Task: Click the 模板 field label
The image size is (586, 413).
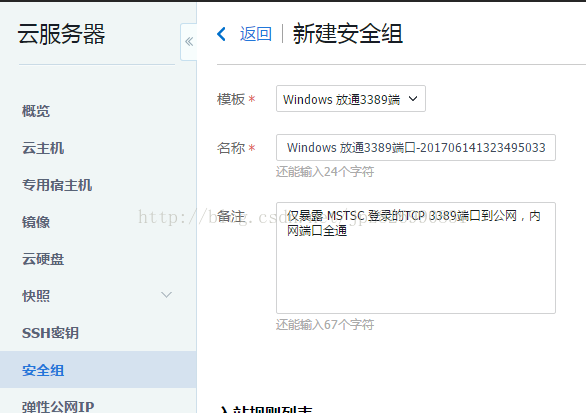Action: pyautogui.click(x=231, y=99)
